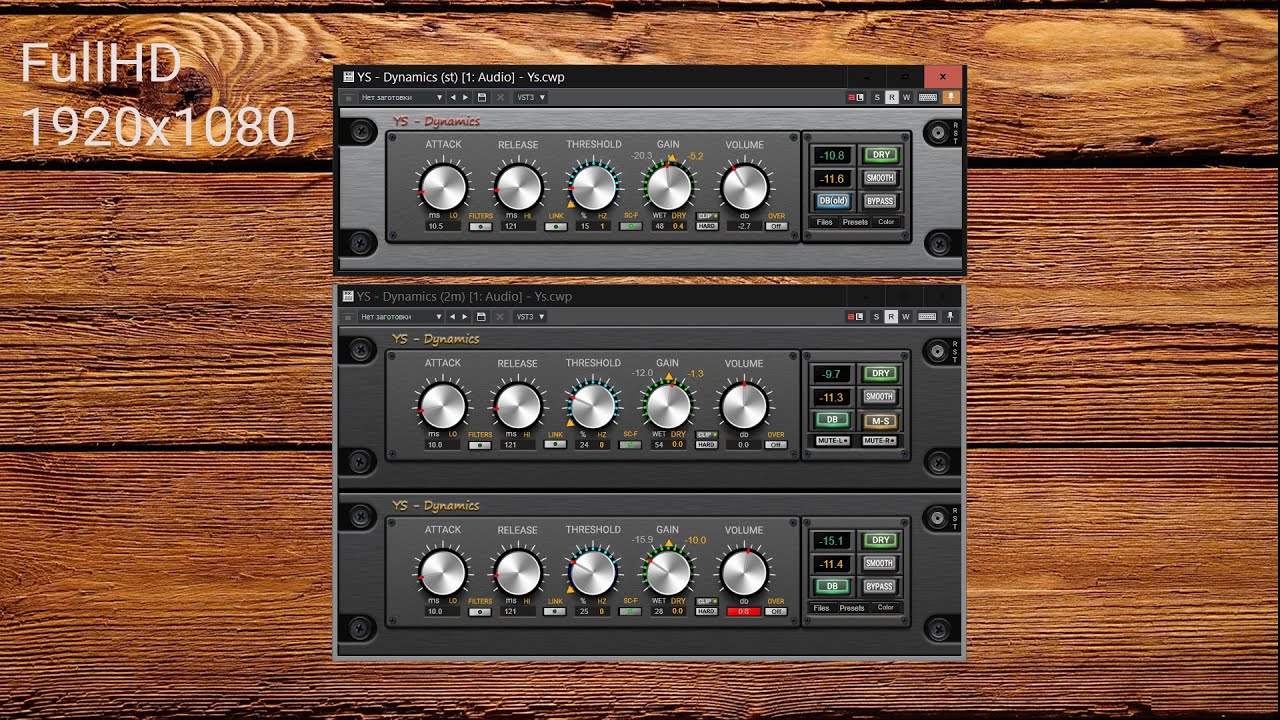Viewport: 1280px width, 720px height.
Task: Click SMOOTH button in (st) plugin
Action: 880,178
